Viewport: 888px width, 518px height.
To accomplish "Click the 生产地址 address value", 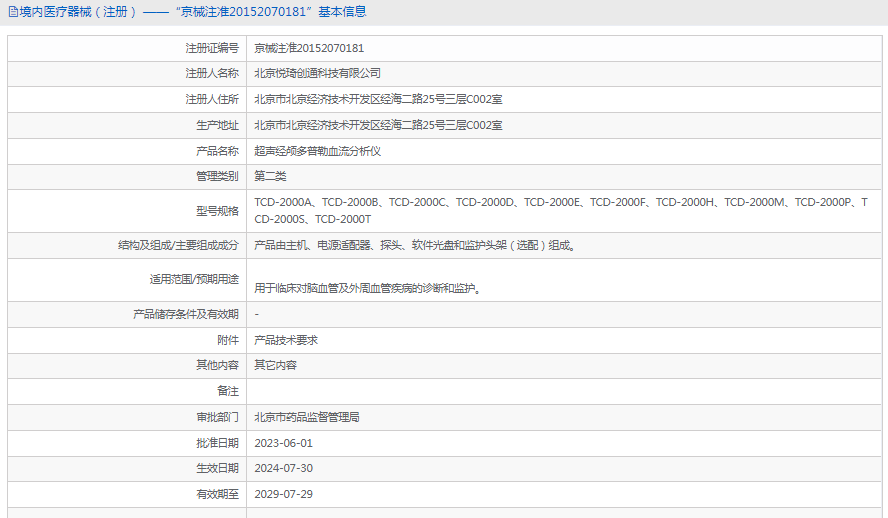I will 378,125.
